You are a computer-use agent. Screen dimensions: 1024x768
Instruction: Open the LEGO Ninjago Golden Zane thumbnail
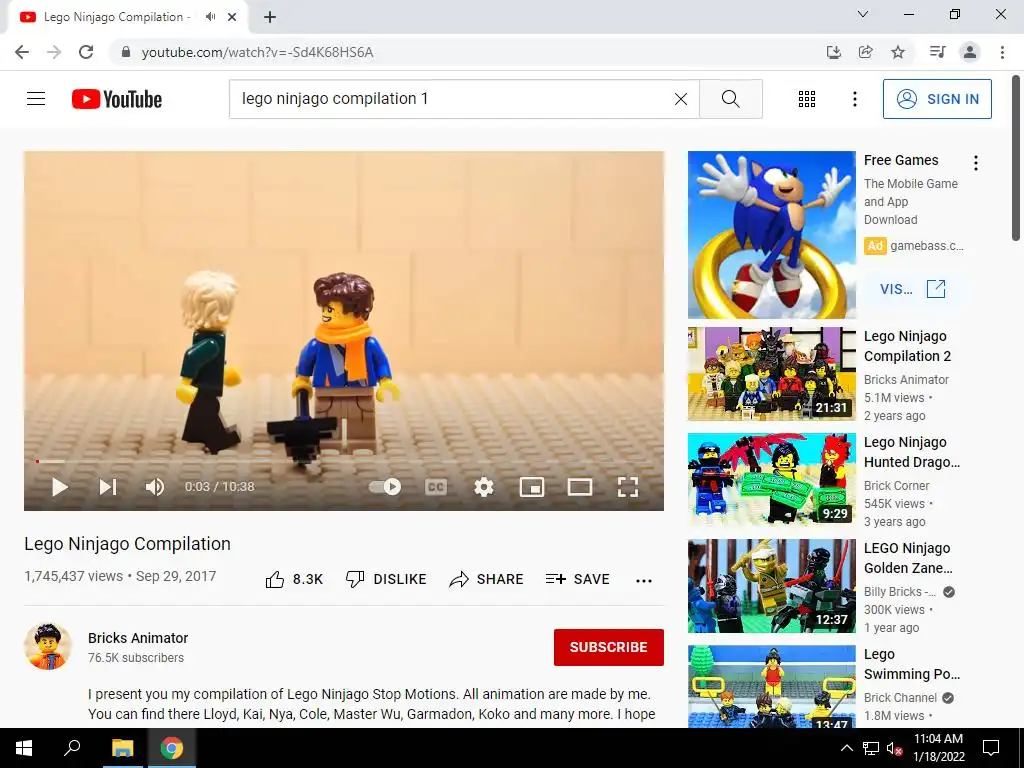tap(771, 586)
